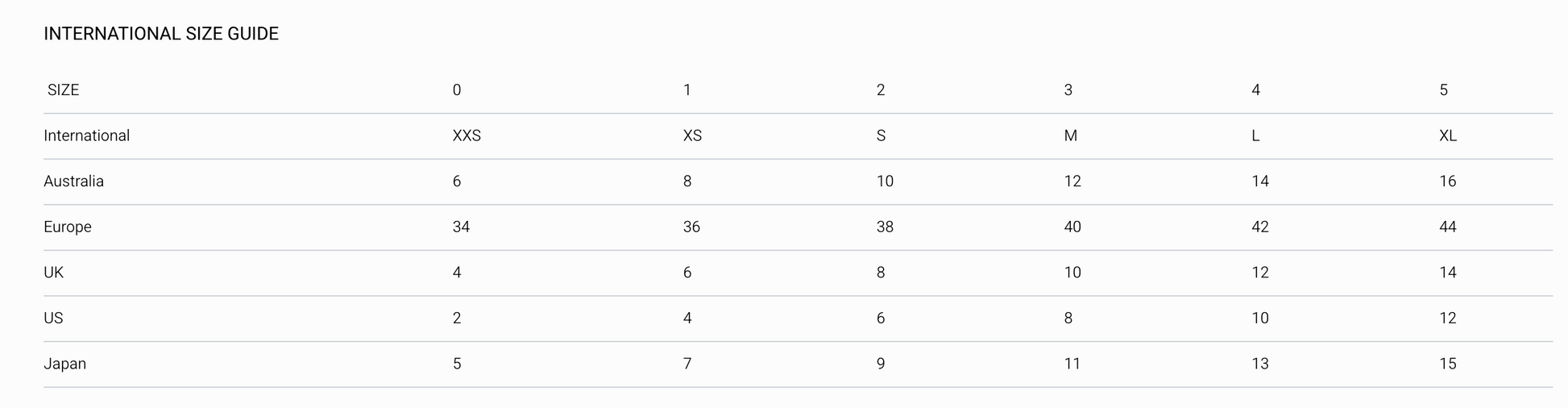Click Japan size 15 cell
1568x408 pixels.
1448,364
